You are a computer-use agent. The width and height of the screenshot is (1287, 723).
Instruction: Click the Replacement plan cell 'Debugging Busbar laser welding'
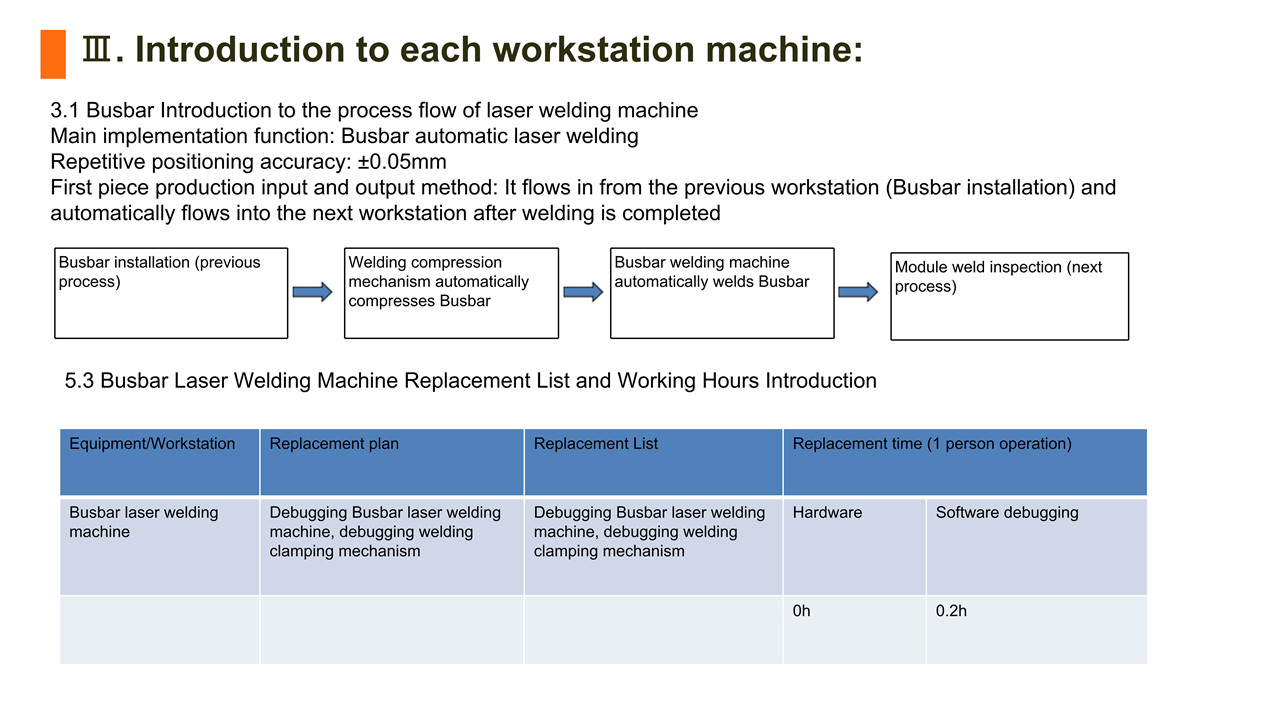tap(392, 546)
